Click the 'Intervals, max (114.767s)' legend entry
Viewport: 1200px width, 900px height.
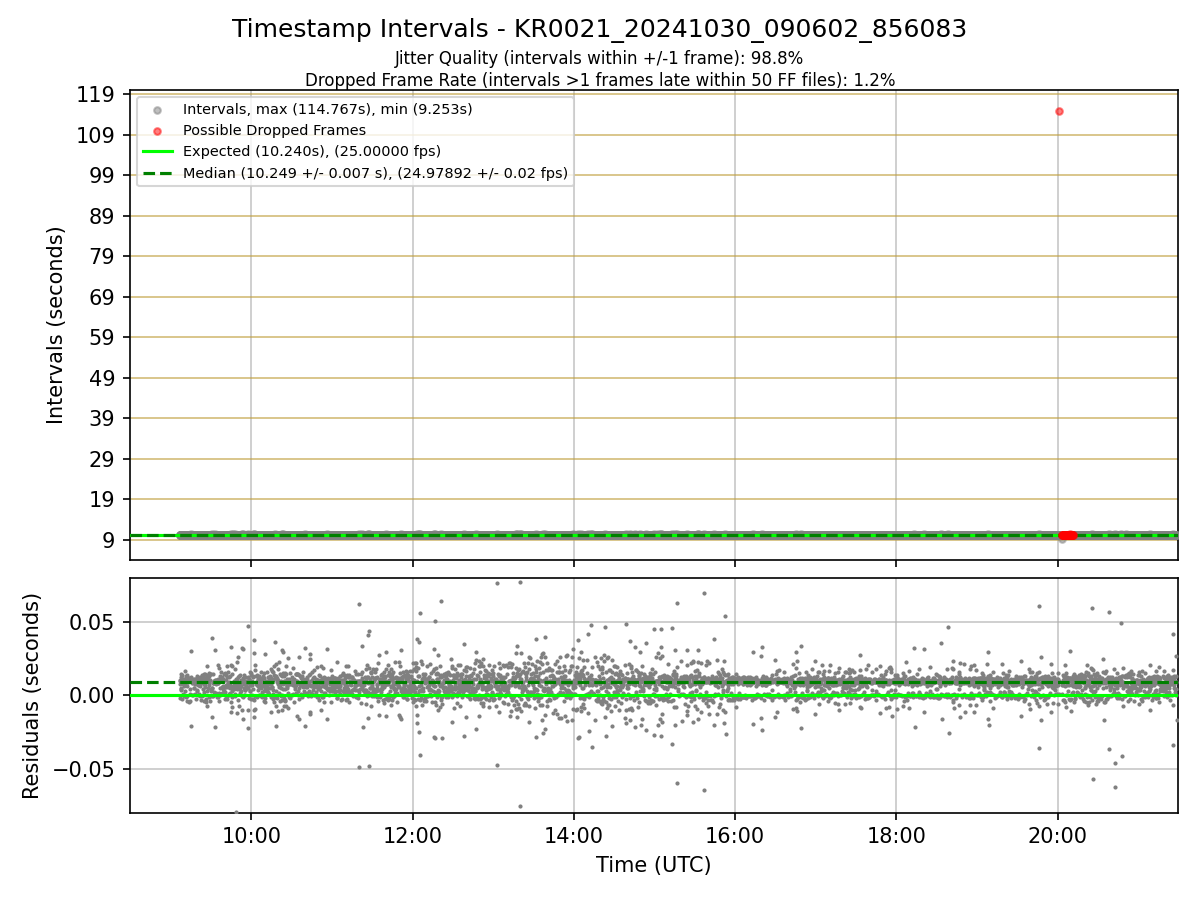pos(328,108)
